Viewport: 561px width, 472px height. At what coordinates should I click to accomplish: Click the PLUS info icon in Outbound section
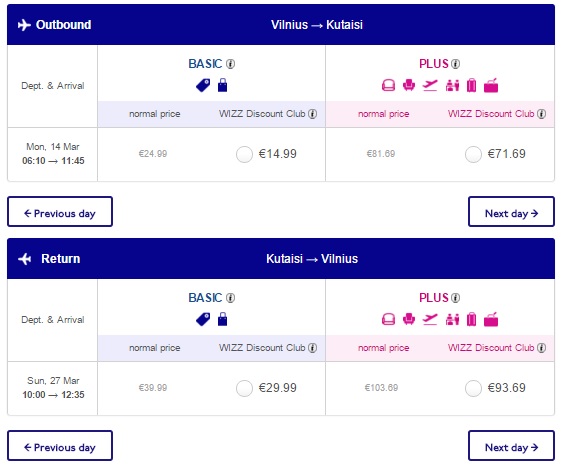tap(455, 64)
